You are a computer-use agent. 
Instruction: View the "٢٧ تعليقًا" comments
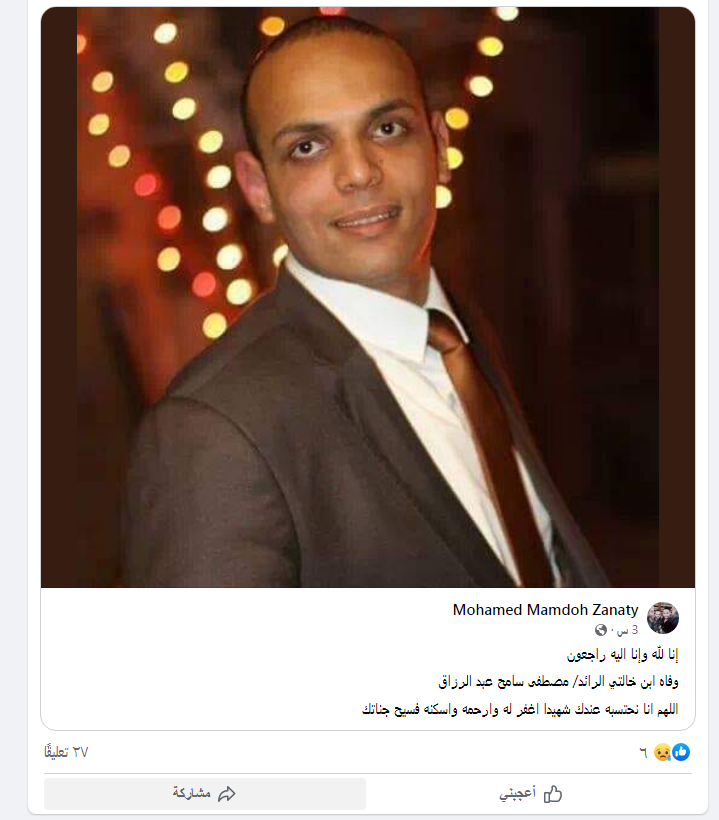(66, 752)
